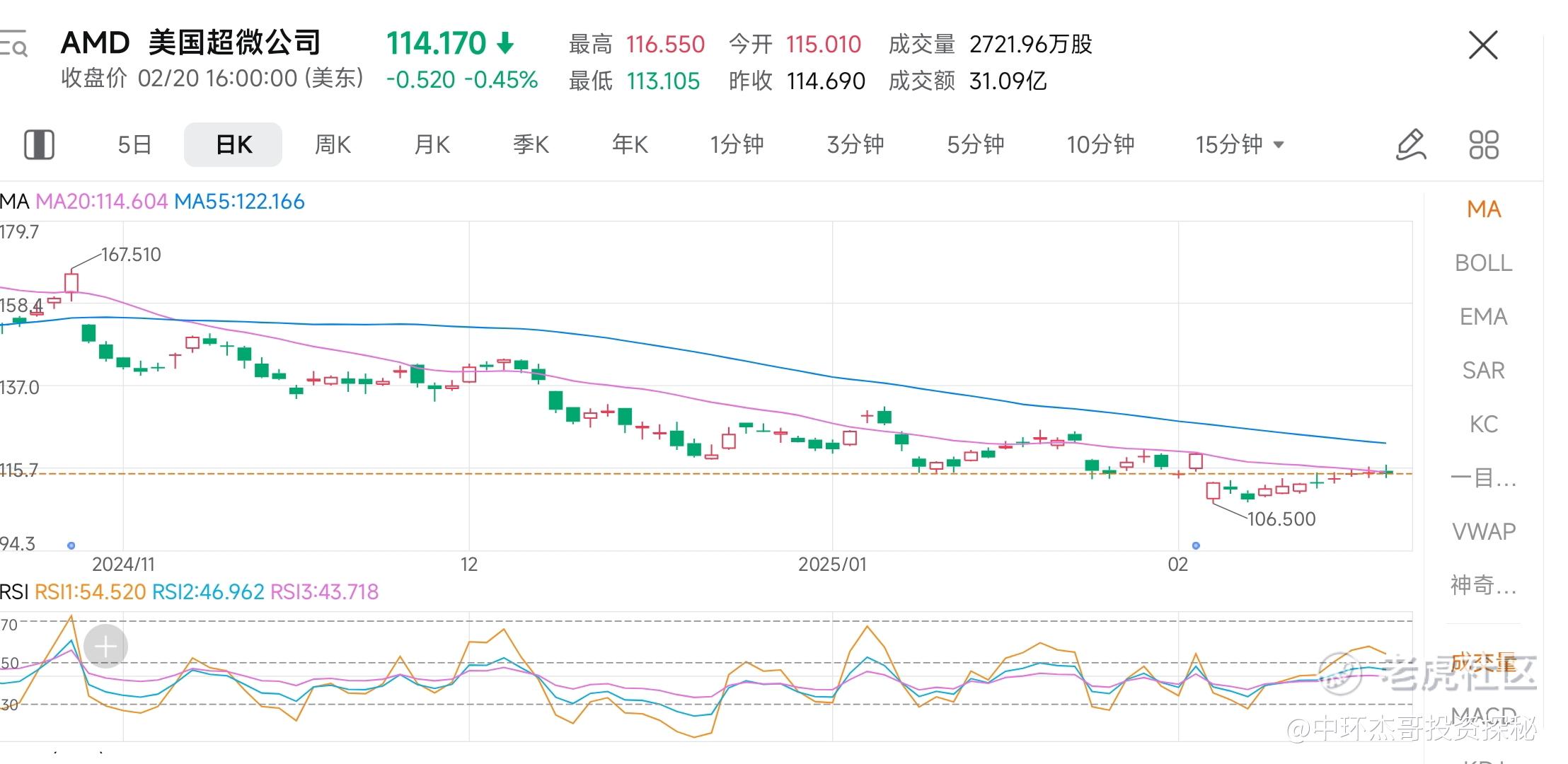Select the 一目… Ichimoku indicator

pos(1484,478)
